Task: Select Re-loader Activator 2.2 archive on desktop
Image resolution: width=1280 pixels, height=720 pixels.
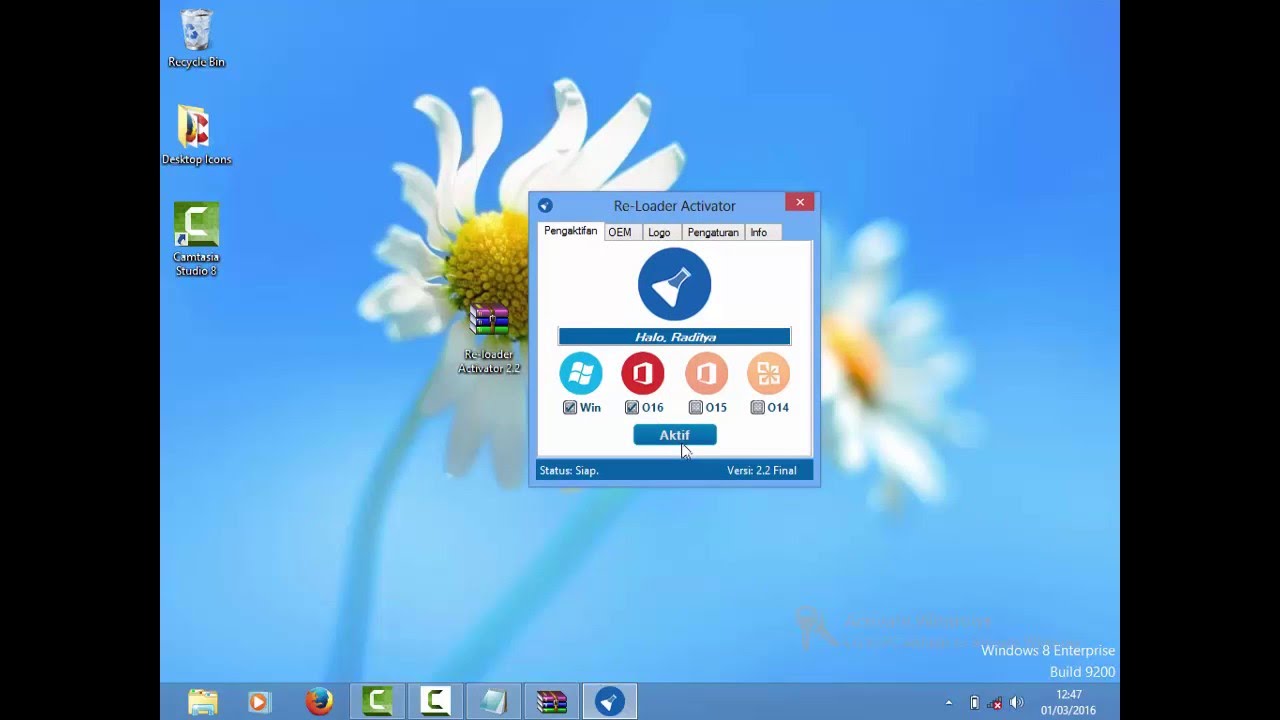Action: (489, 340)
